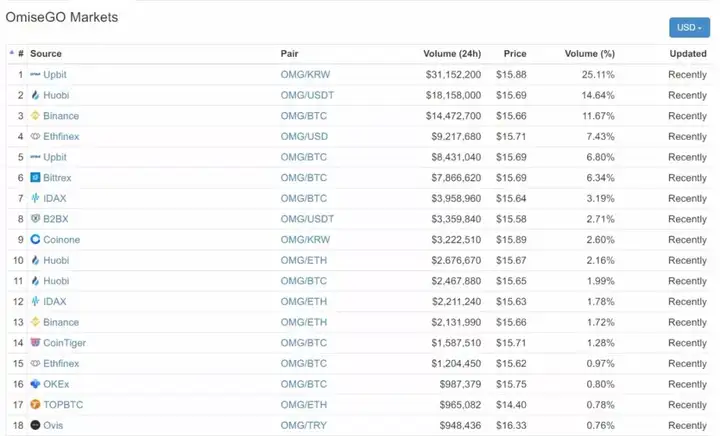Viewport: 720px width, 436px height.
Task: Click the Upbit logo icon in row 1
Action: pos(35,74)
